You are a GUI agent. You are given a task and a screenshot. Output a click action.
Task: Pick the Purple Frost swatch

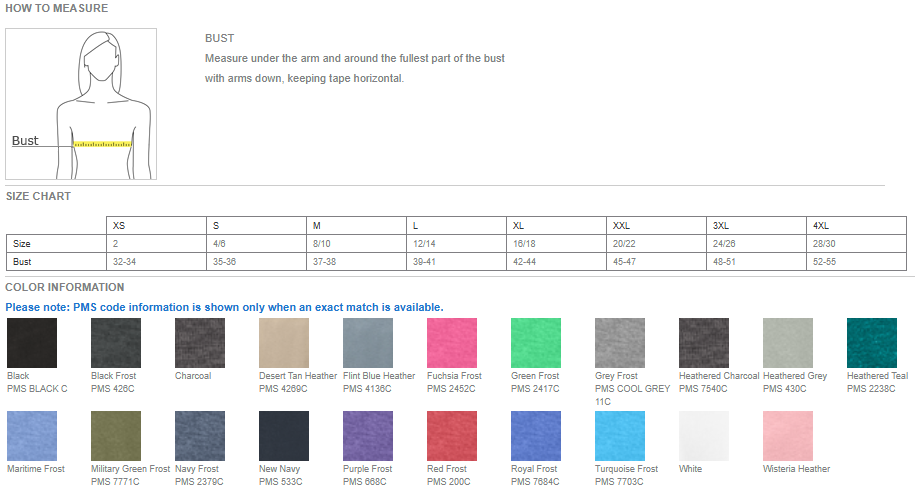[368, 435]
